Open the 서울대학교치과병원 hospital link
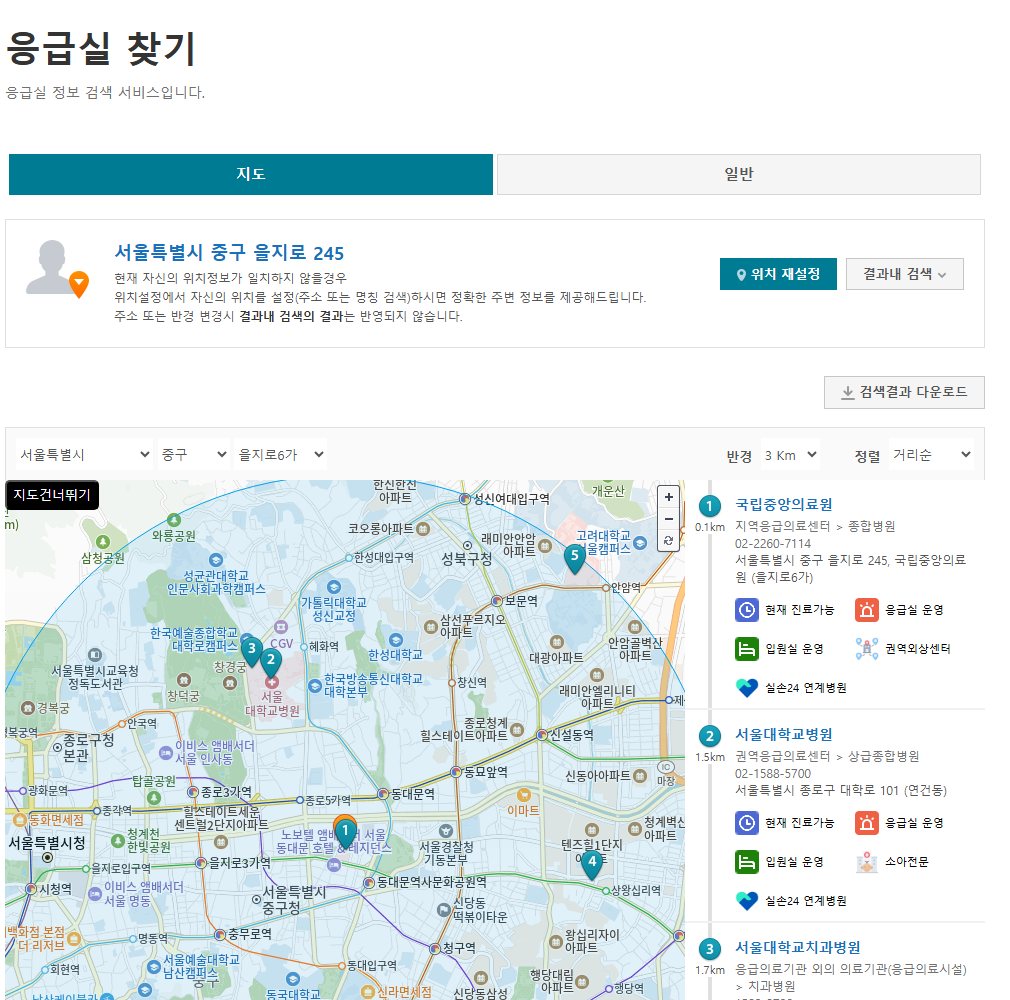Screen dimensions: 1010x1000 [797, 948]
